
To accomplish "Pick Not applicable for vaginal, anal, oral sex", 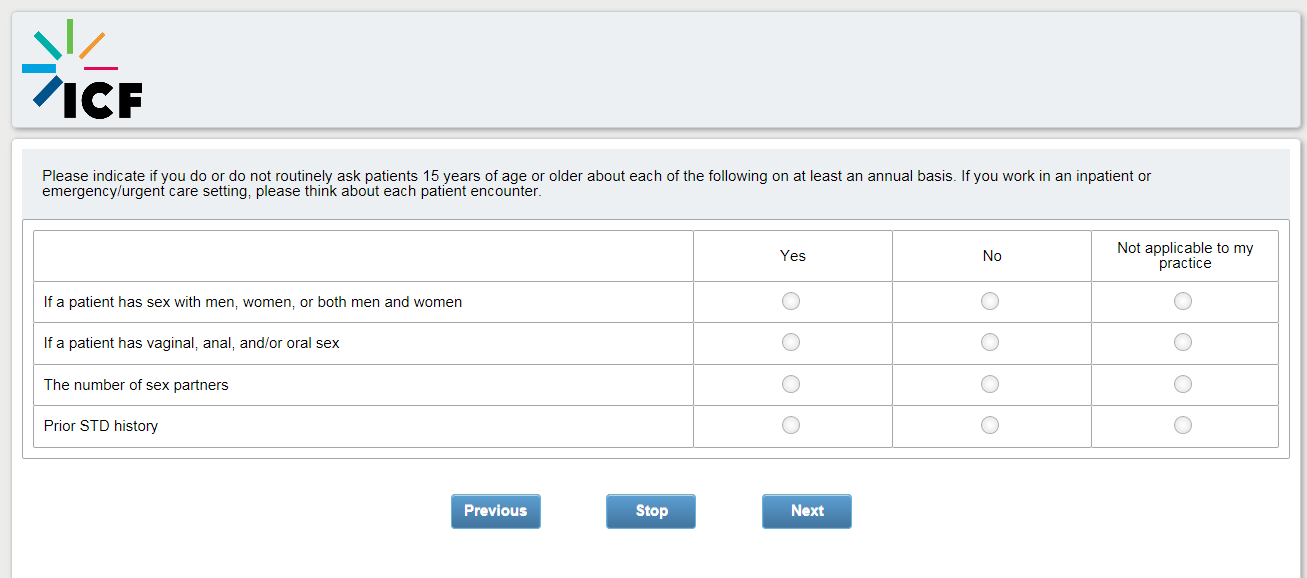I will pyautogui.click(x=1183, y=342).
